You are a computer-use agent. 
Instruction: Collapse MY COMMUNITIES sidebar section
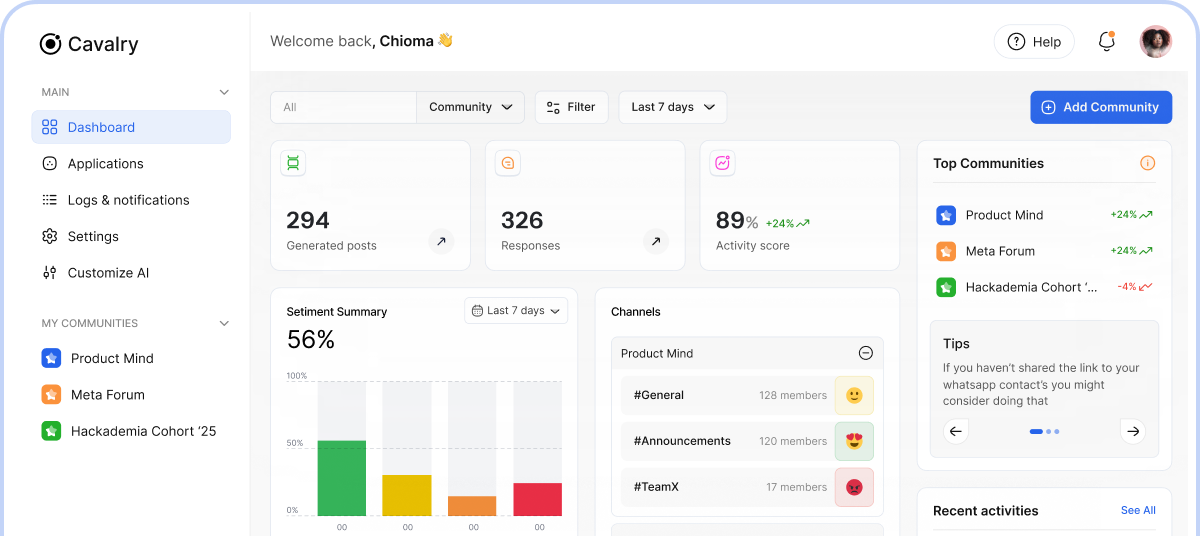[x=224, y=323]
